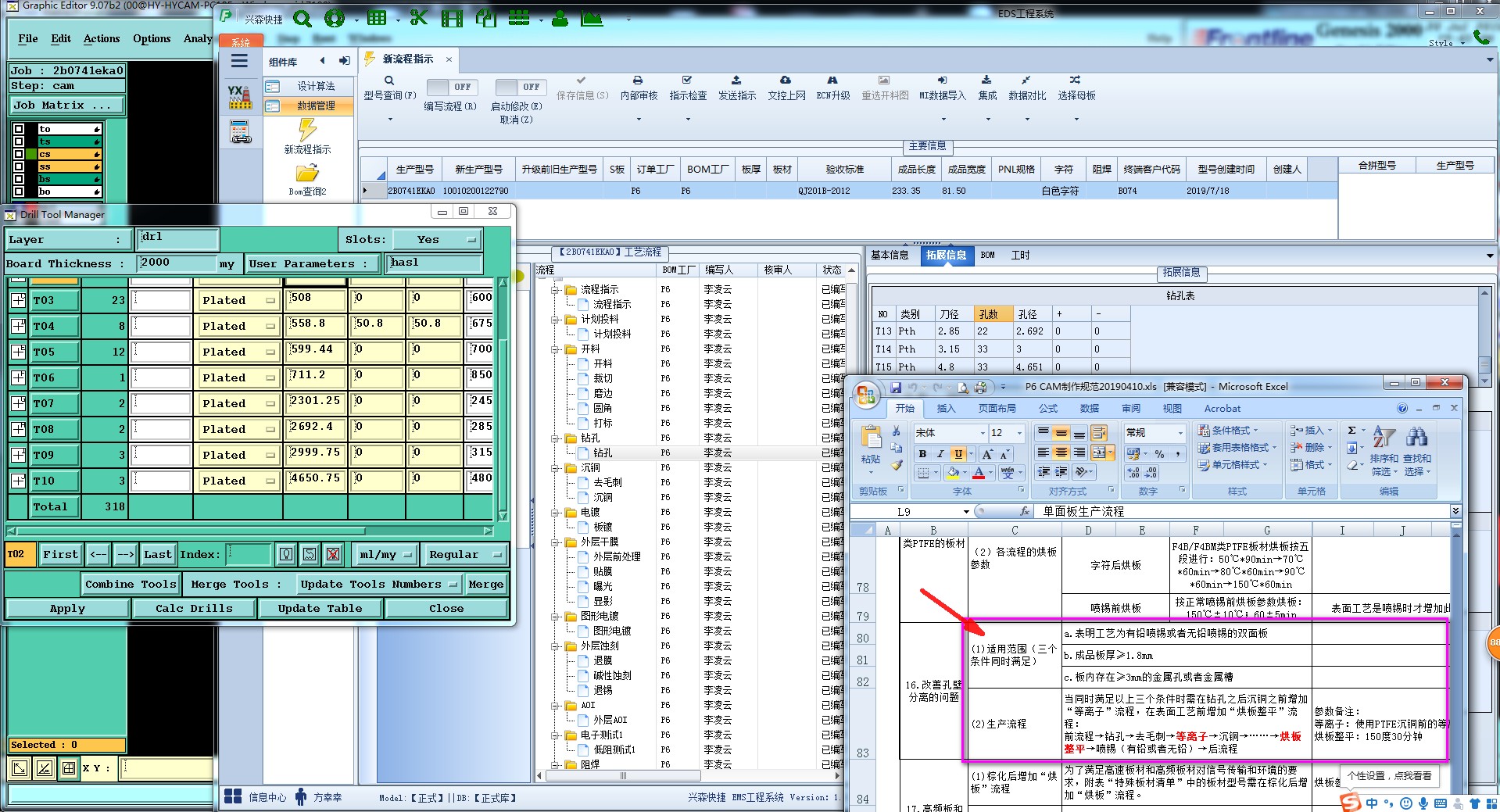Open the Plated type dropdown for tool T03
Screen dimensions: 1500x812
click(238, 300)
